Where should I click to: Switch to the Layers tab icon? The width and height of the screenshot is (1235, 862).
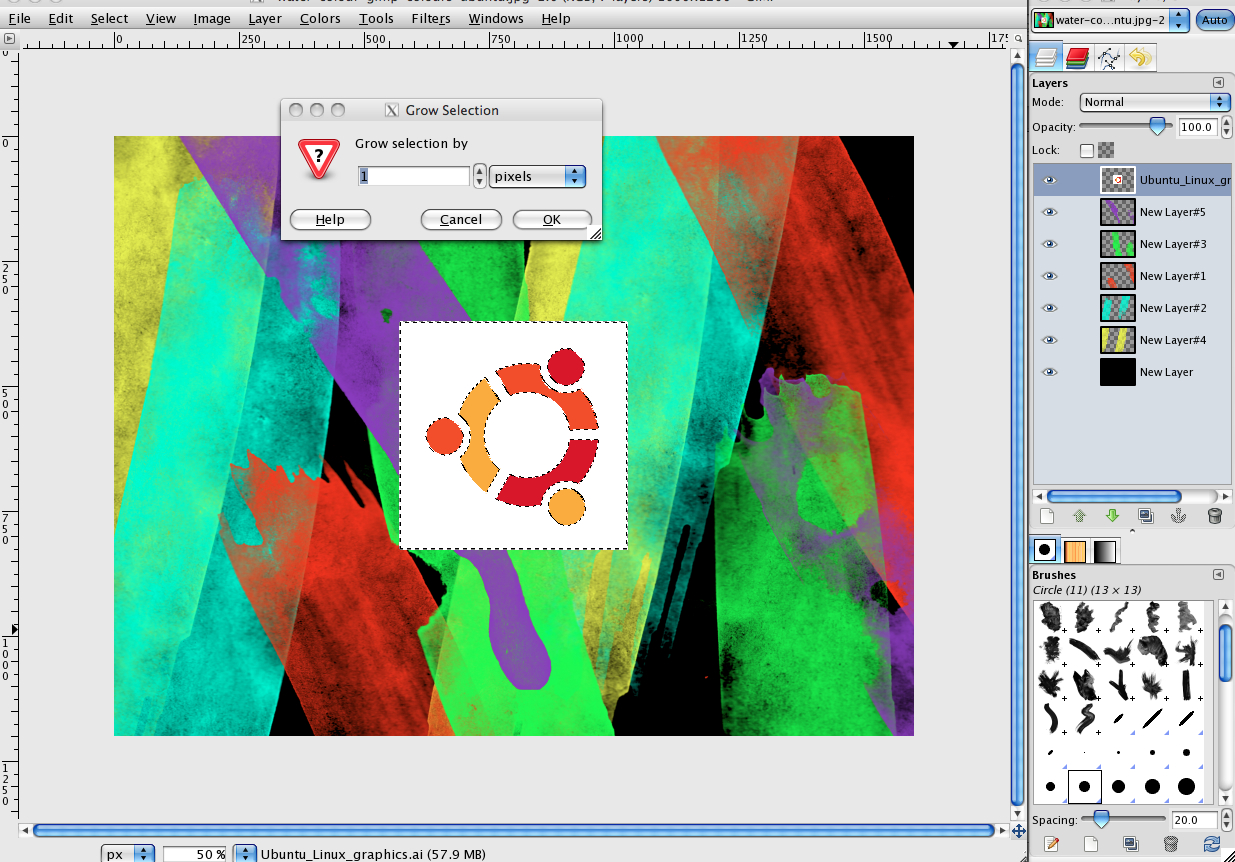click(1046, 57)
